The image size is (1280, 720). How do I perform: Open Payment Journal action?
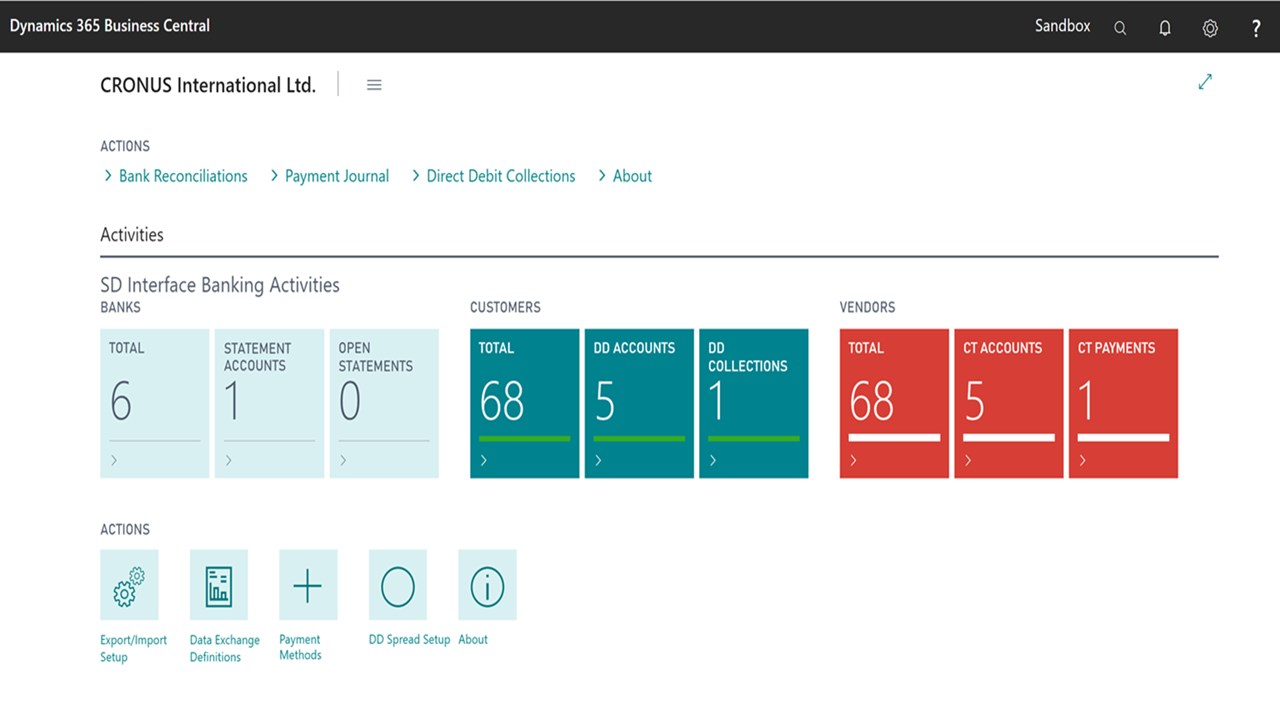coord(330,176)
